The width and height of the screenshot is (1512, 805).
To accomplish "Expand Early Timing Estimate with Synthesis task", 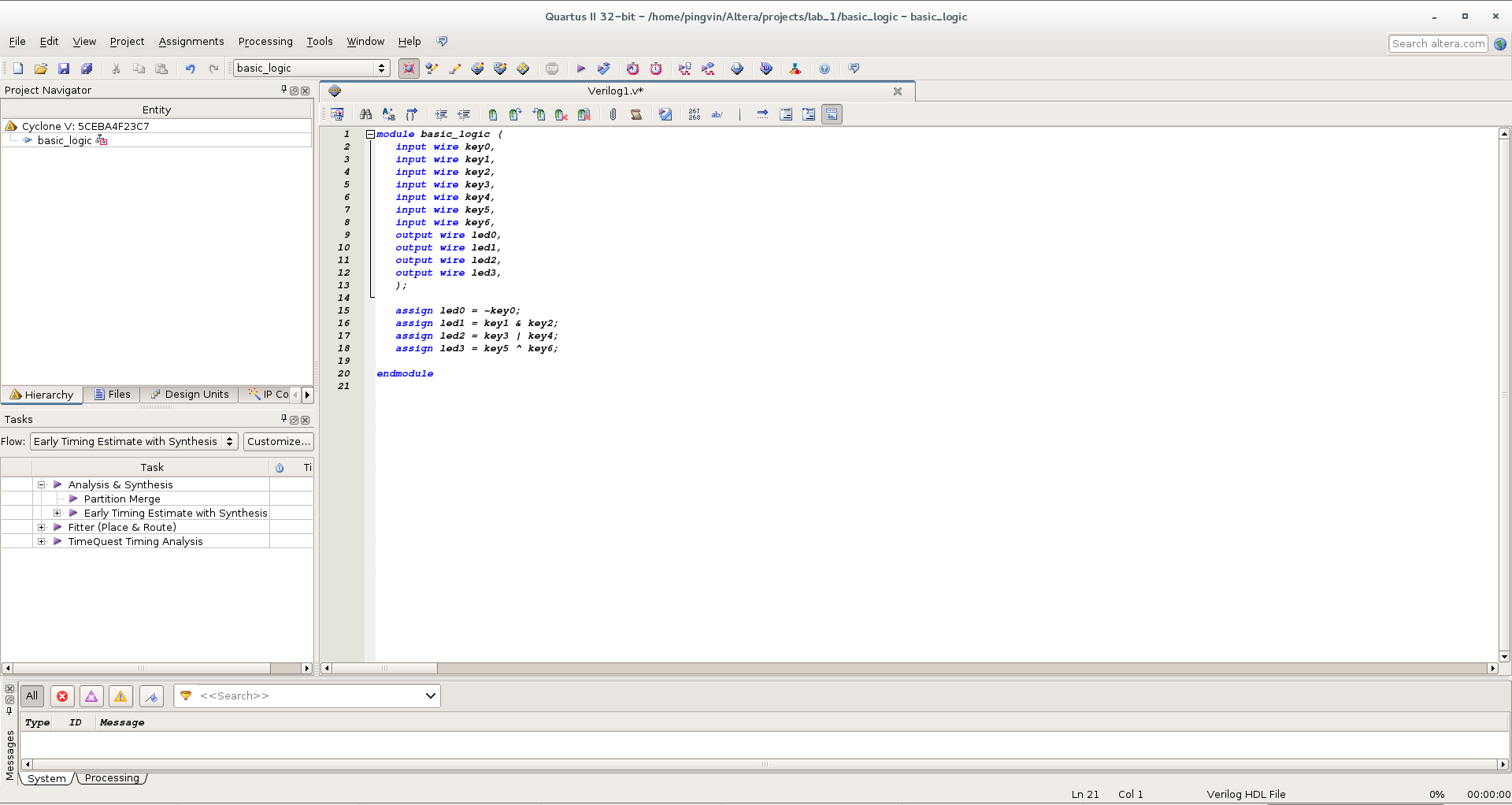I will point(57,513).
